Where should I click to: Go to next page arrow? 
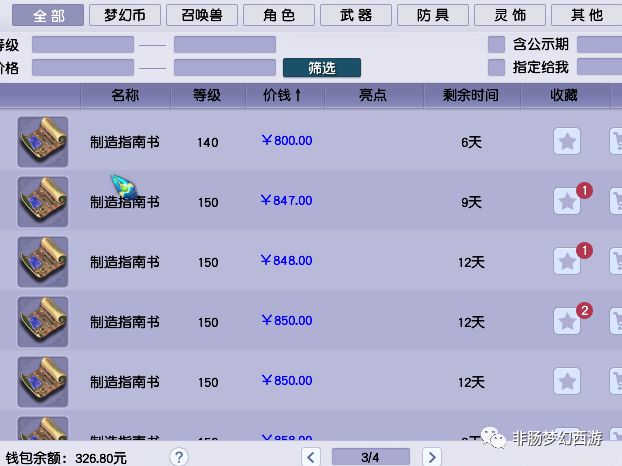click(432, 457)
